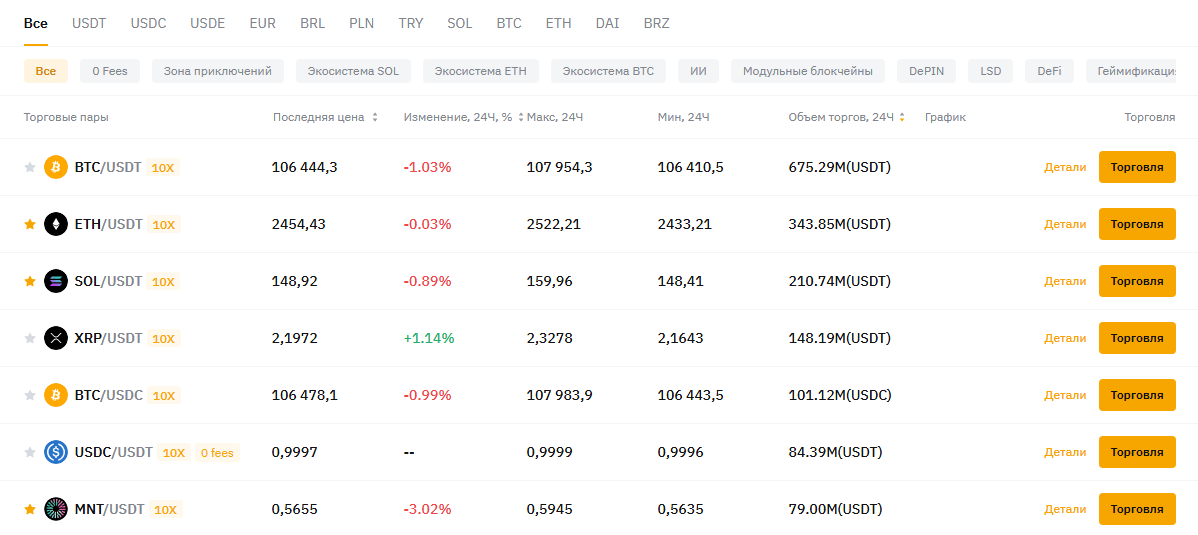Click the USDC coin icon
1198x535 pixels.
[x=56, y=452]
